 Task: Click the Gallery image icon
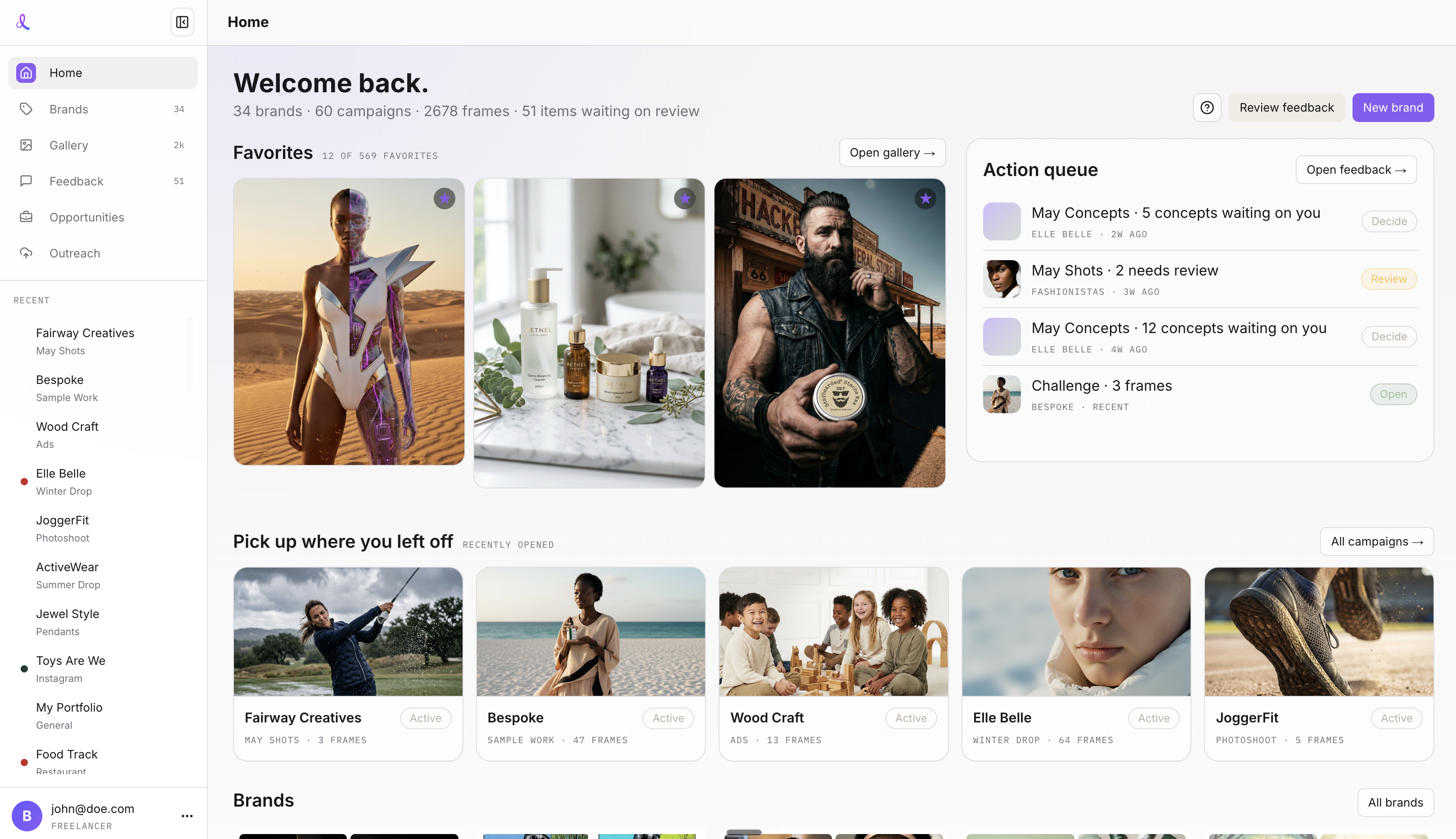click(26, 144)
